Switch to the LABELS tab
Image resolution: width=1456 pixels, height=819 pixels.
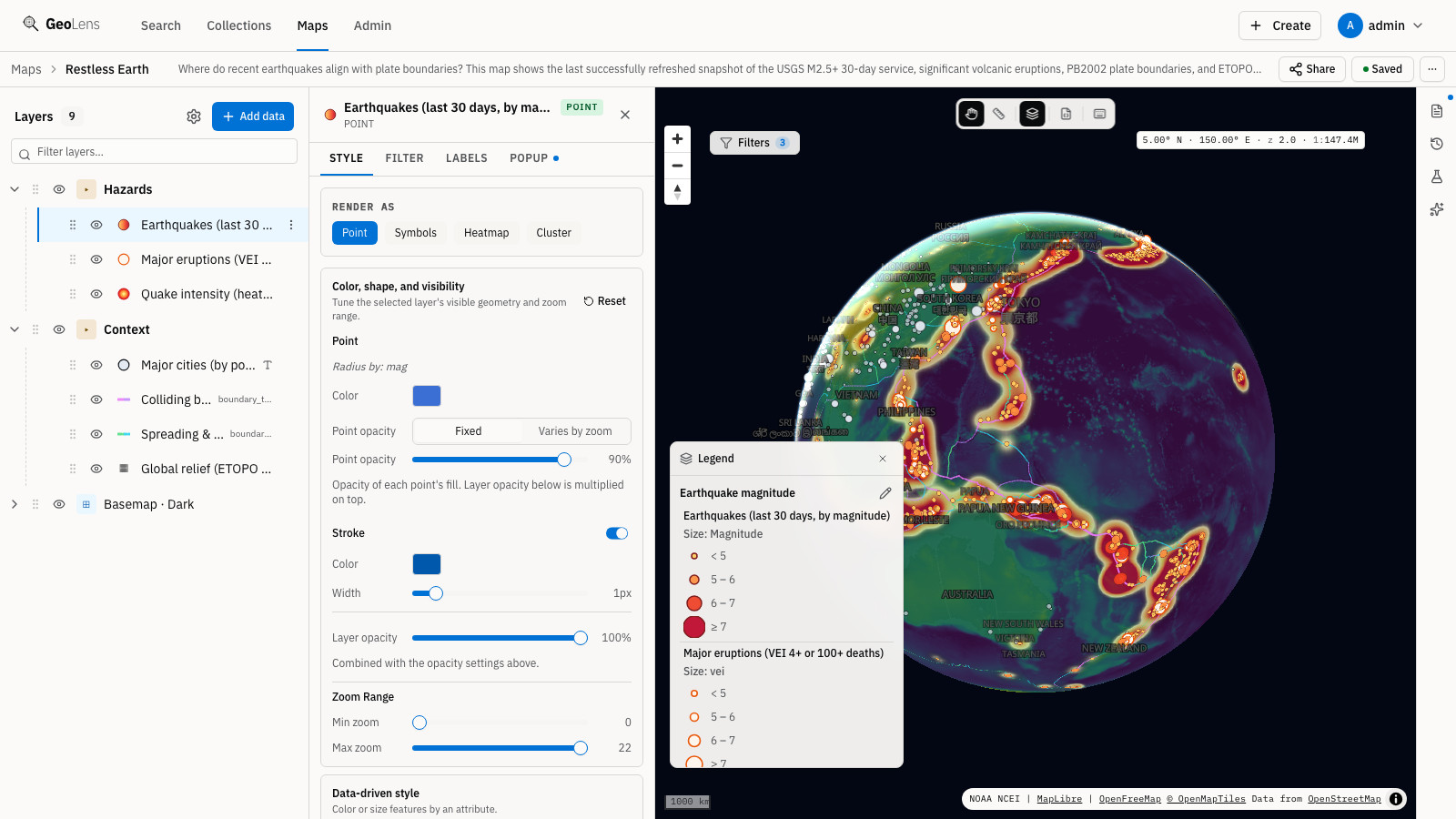467,158
